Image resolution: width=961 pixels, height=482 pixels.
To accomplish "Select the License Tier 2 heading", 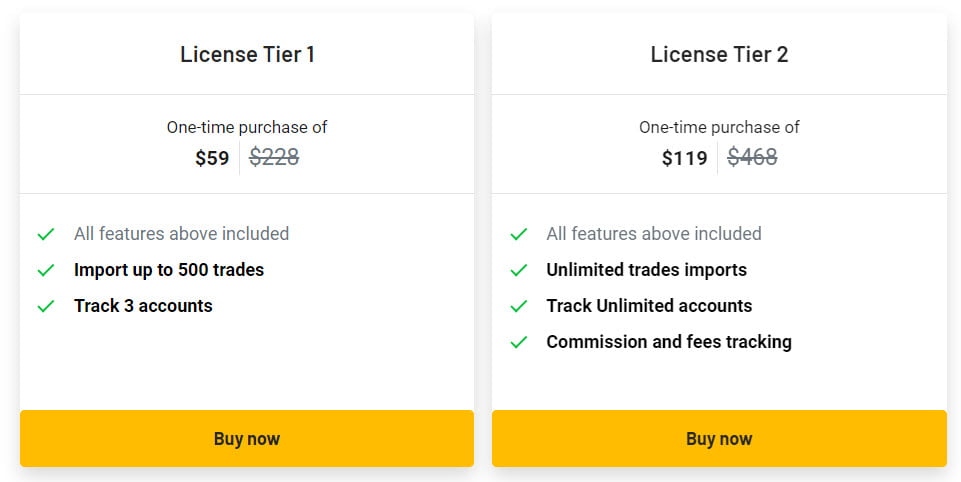I will 719,55.
